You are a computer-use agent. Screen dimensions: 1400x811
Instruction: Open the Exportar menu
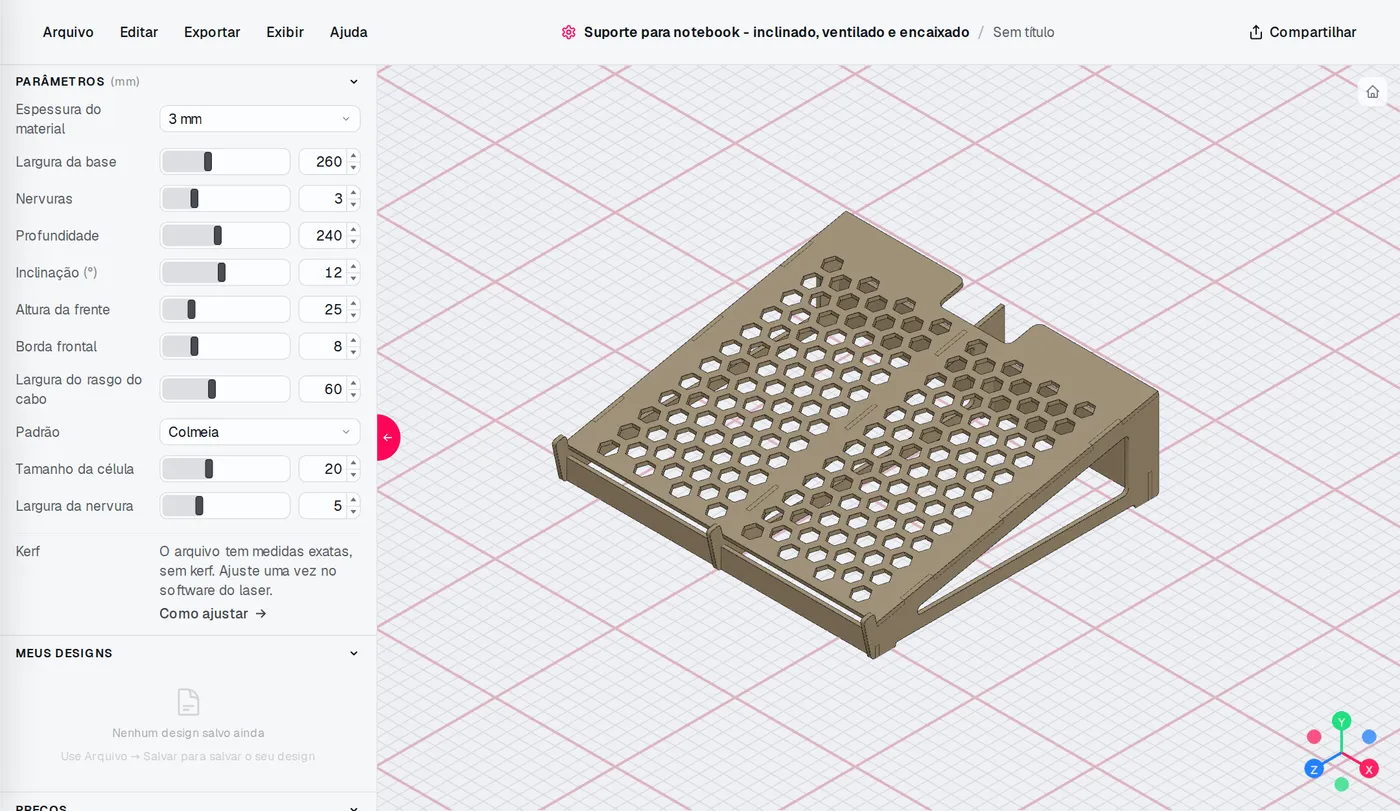[212, 32]
